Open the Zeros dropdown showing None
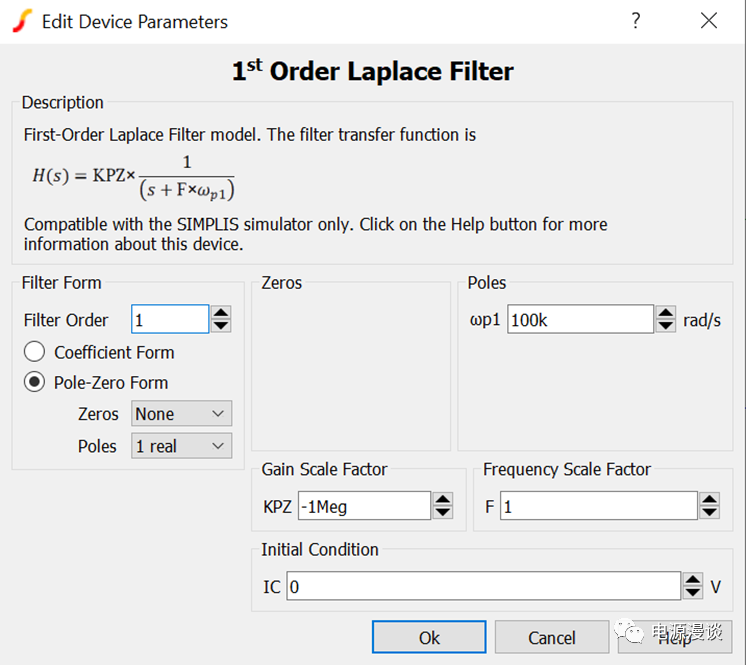The image size is (746, 665). [x=181, y=414]
